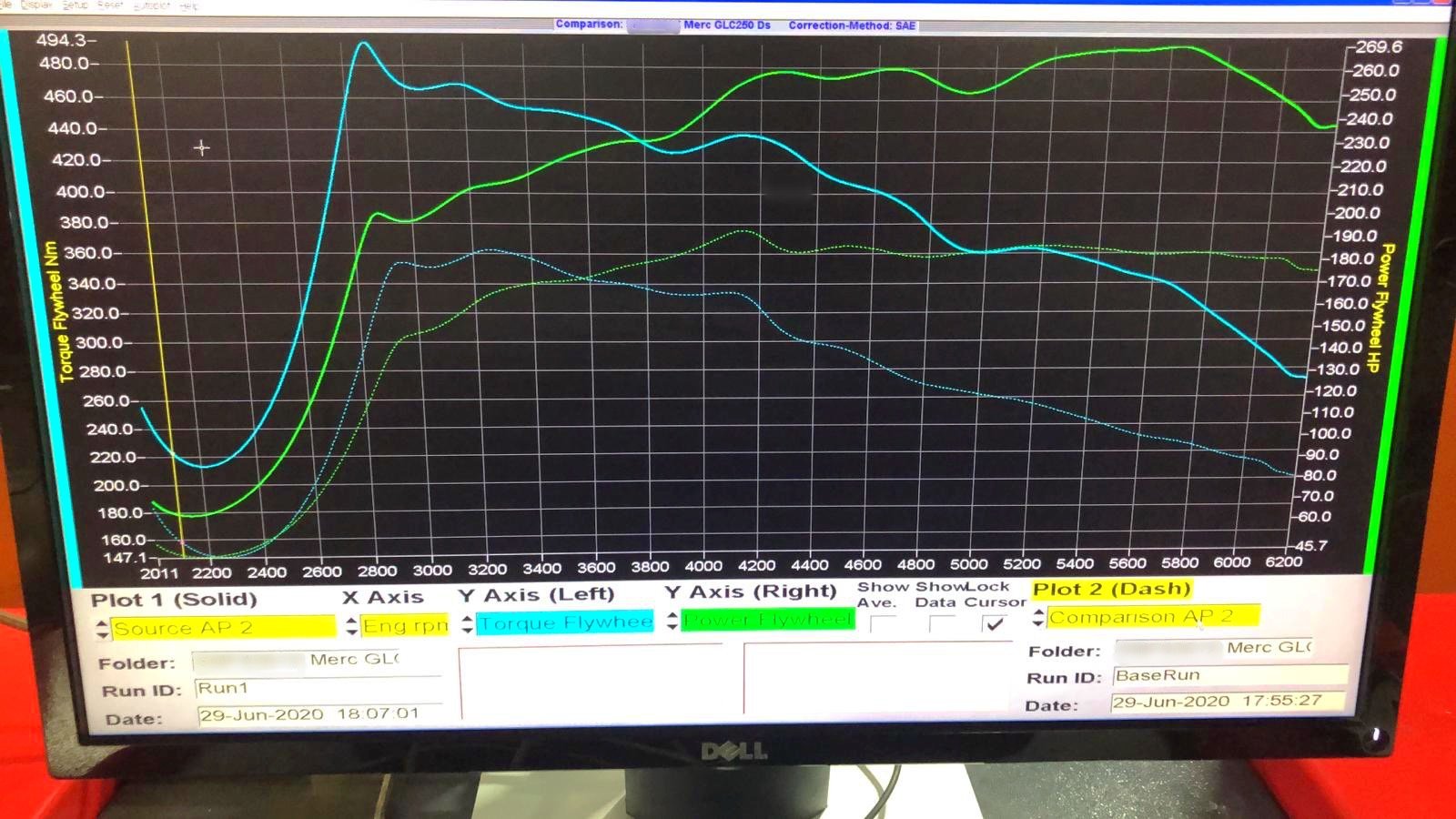Screen dimensions: 1456x819
Task: Open the Source AP 2 plot selector
Action: pos(223,627)
